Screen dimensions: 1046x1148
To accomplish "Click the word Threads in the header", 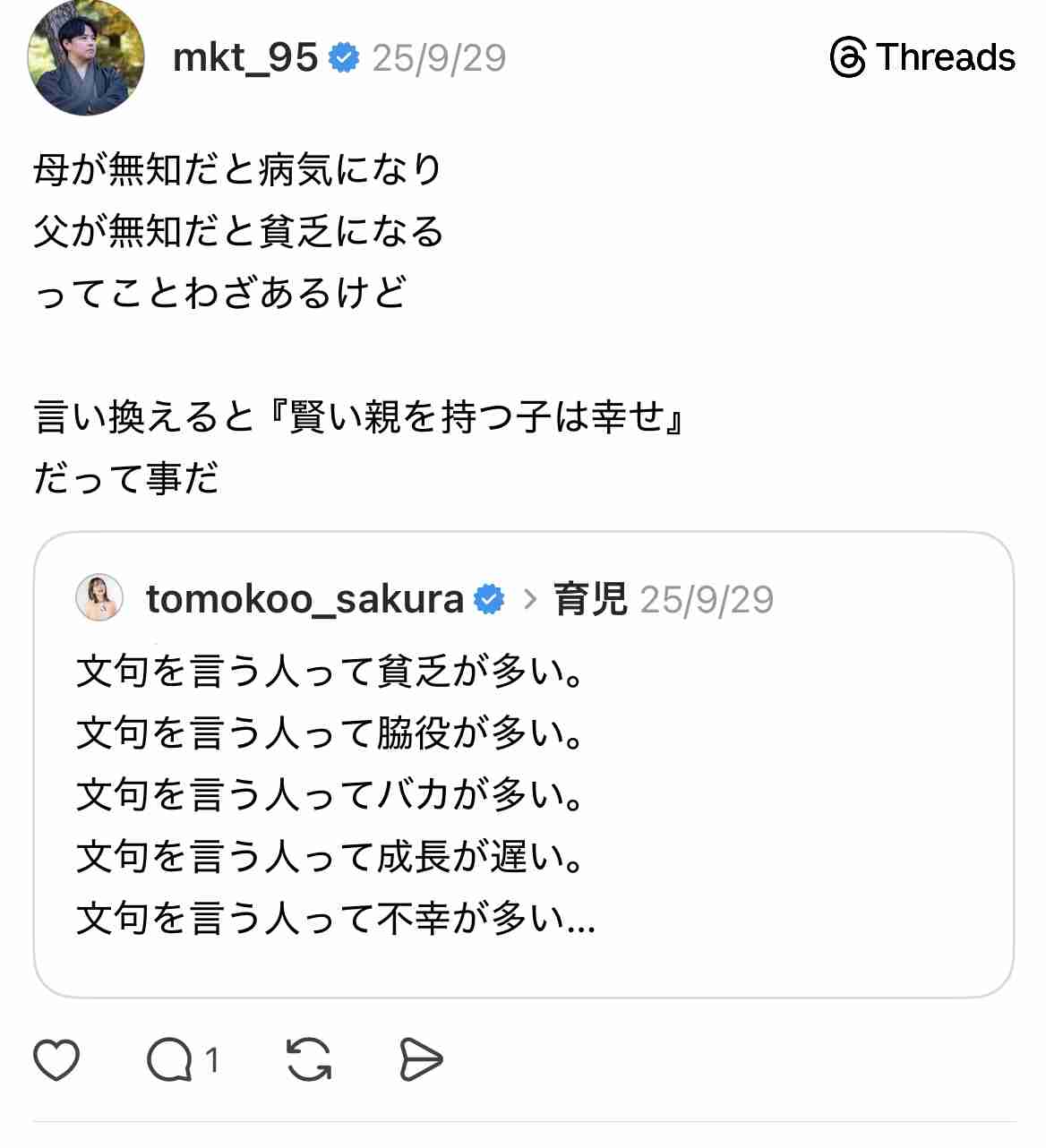I will pos(943,58).
